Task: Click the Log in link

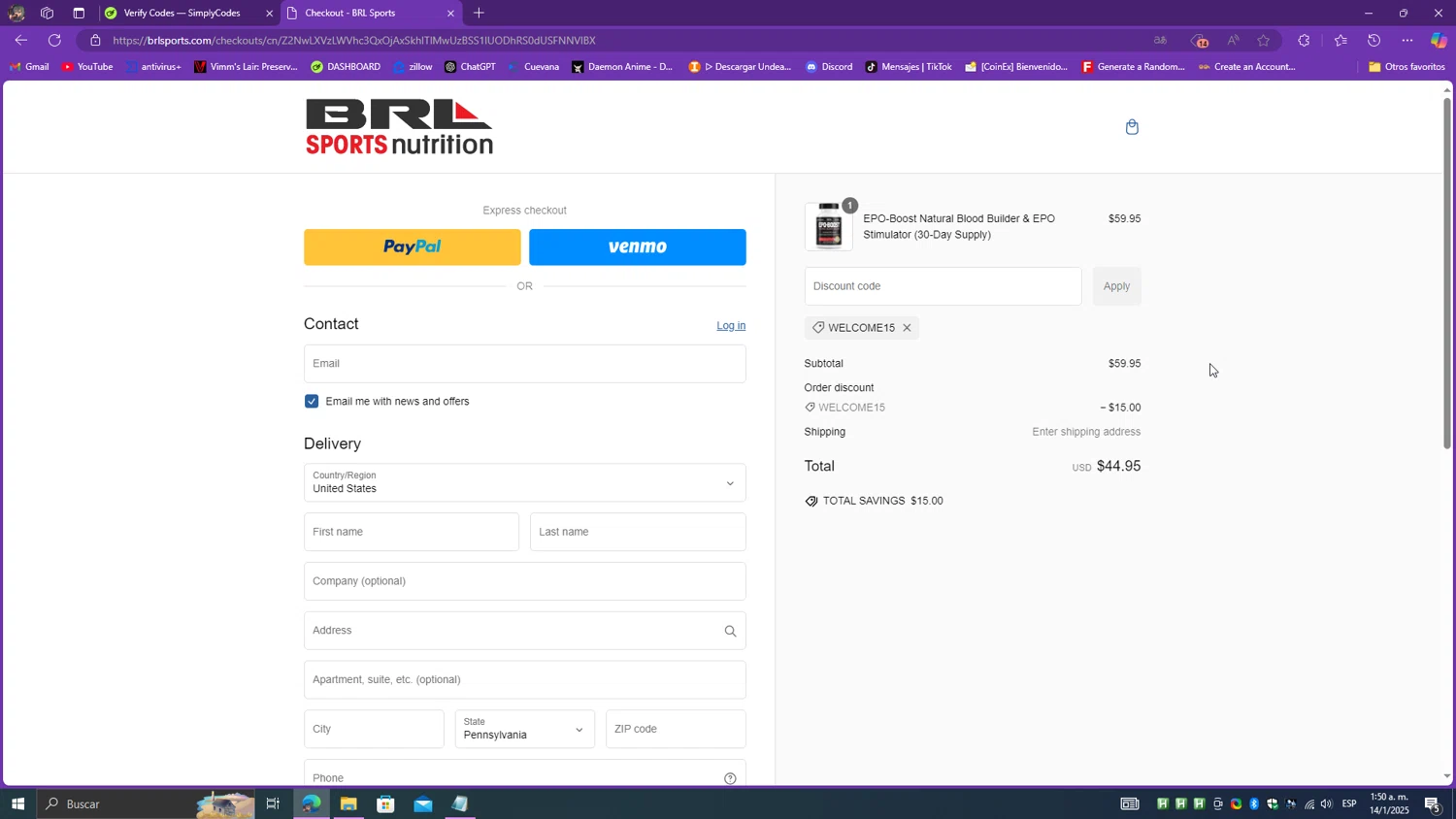Action: pyautogui.click(x=731, y=326)
